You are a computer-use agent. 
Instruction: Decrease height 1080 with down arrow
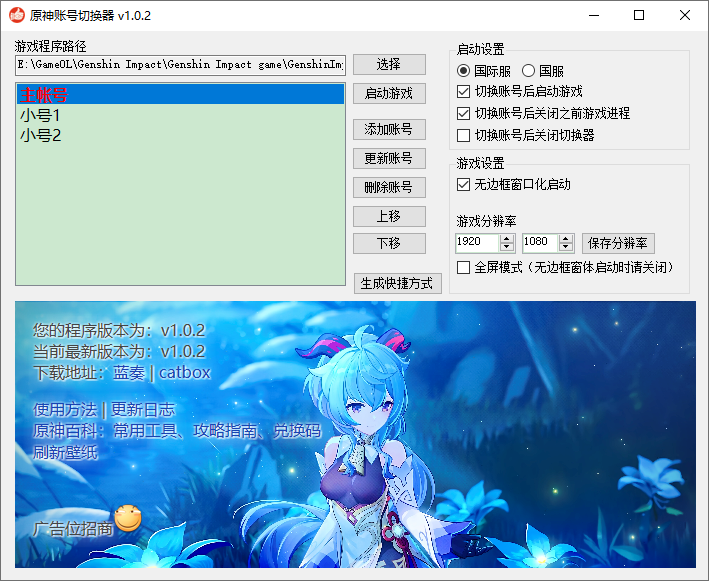click(566, 247)
